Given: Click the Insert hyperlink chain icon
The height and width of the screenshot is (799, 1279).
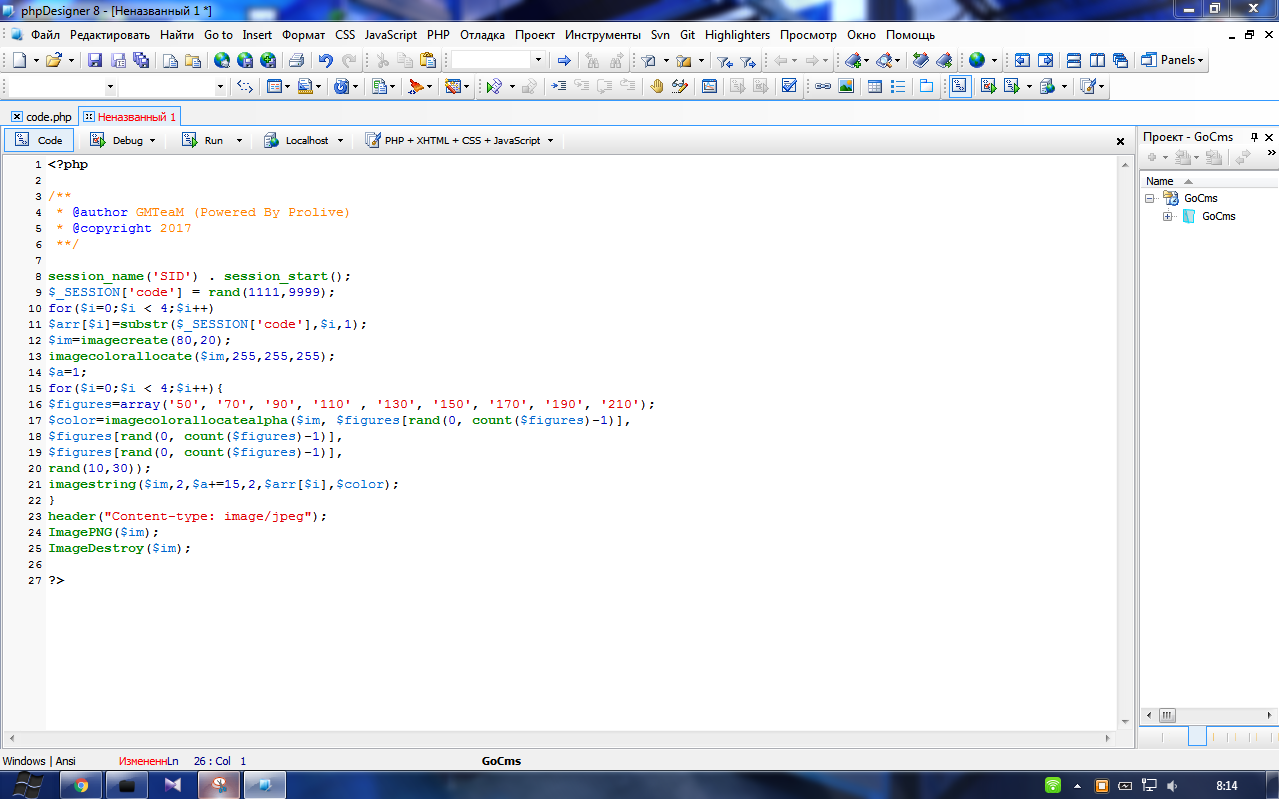Looking at the screenshot, I should click(x=822, y=87).
